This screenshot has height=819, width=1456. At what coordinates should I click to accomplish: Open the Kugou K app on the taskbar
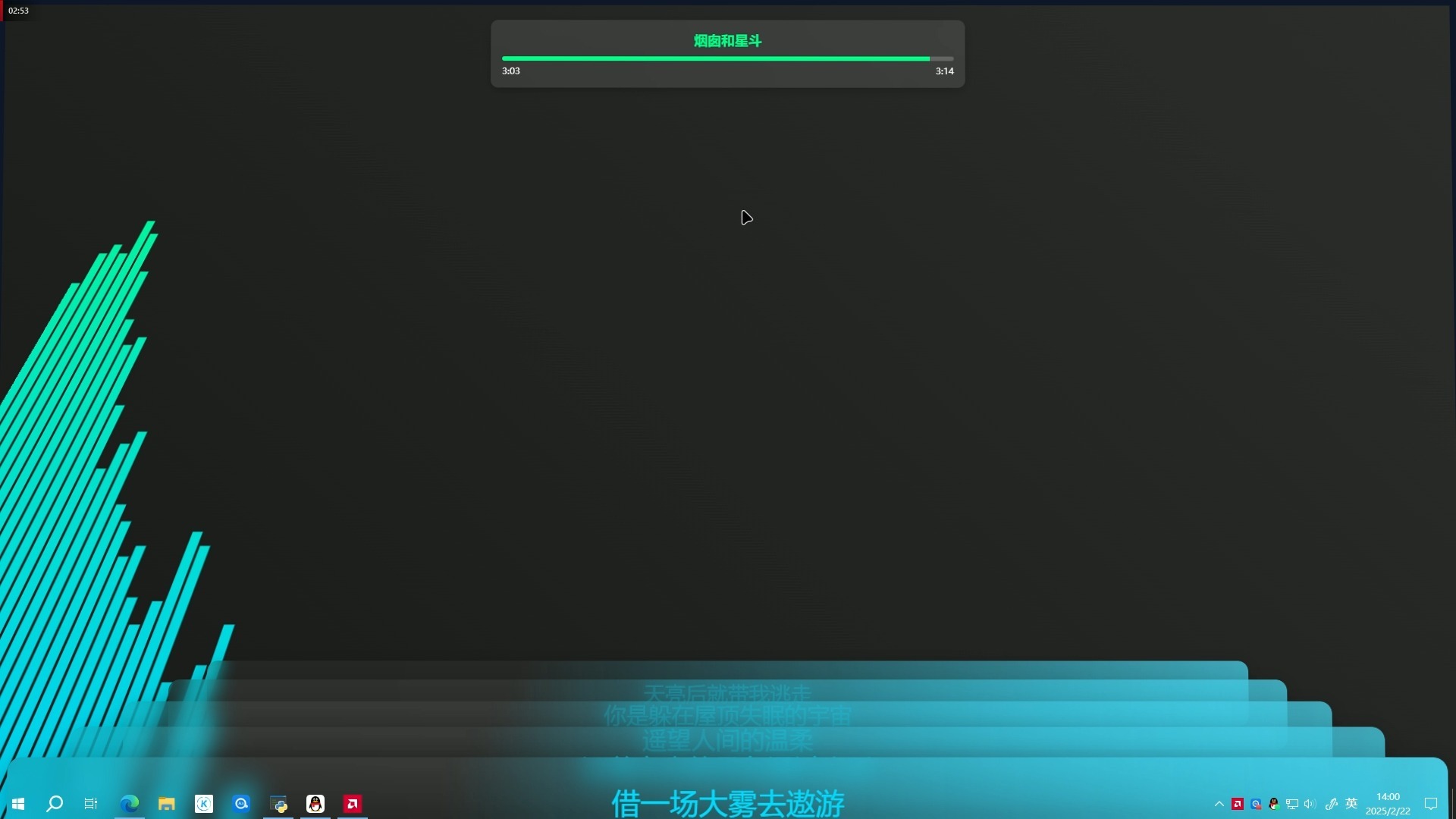coord(204,804)
